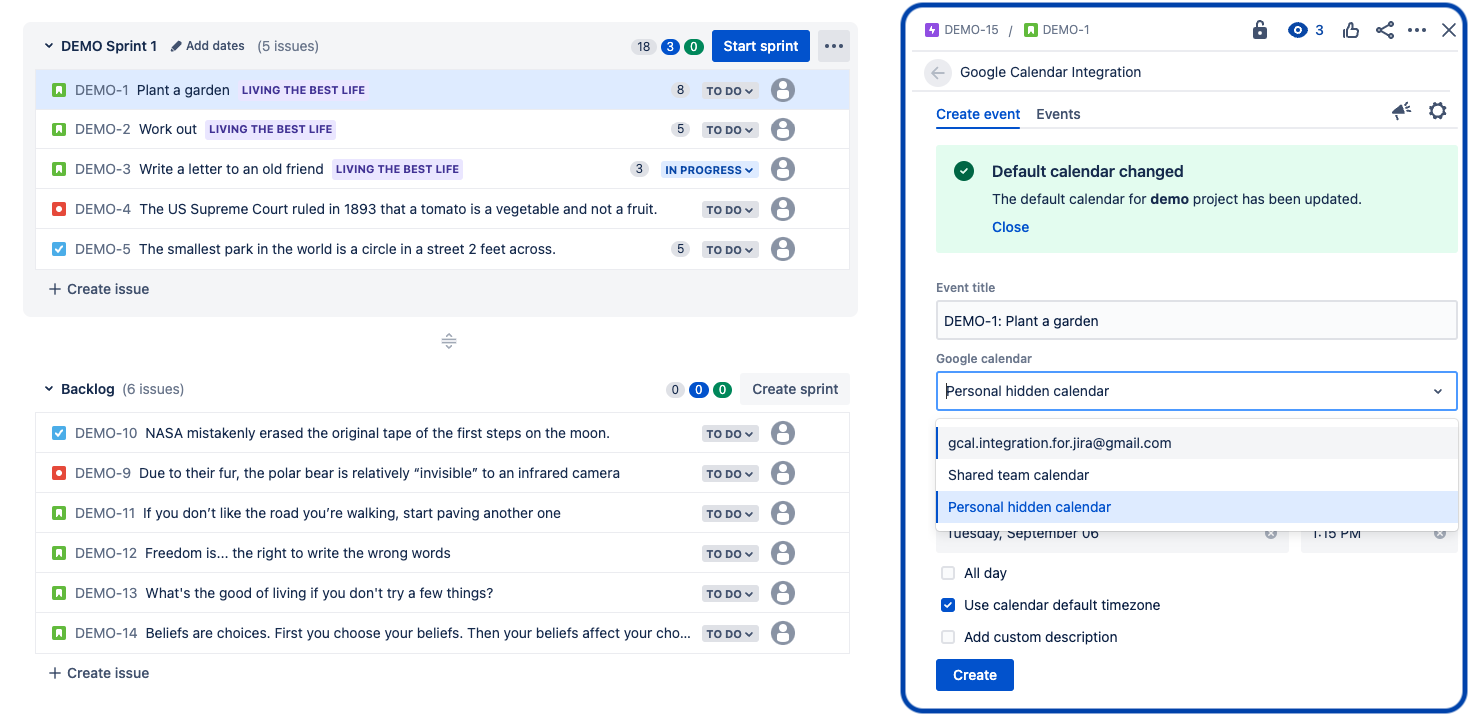The width and height of the screenshot is (1472, 720).
Task: Click Add dates for DEMO Sprint 1
Action: 208,46
